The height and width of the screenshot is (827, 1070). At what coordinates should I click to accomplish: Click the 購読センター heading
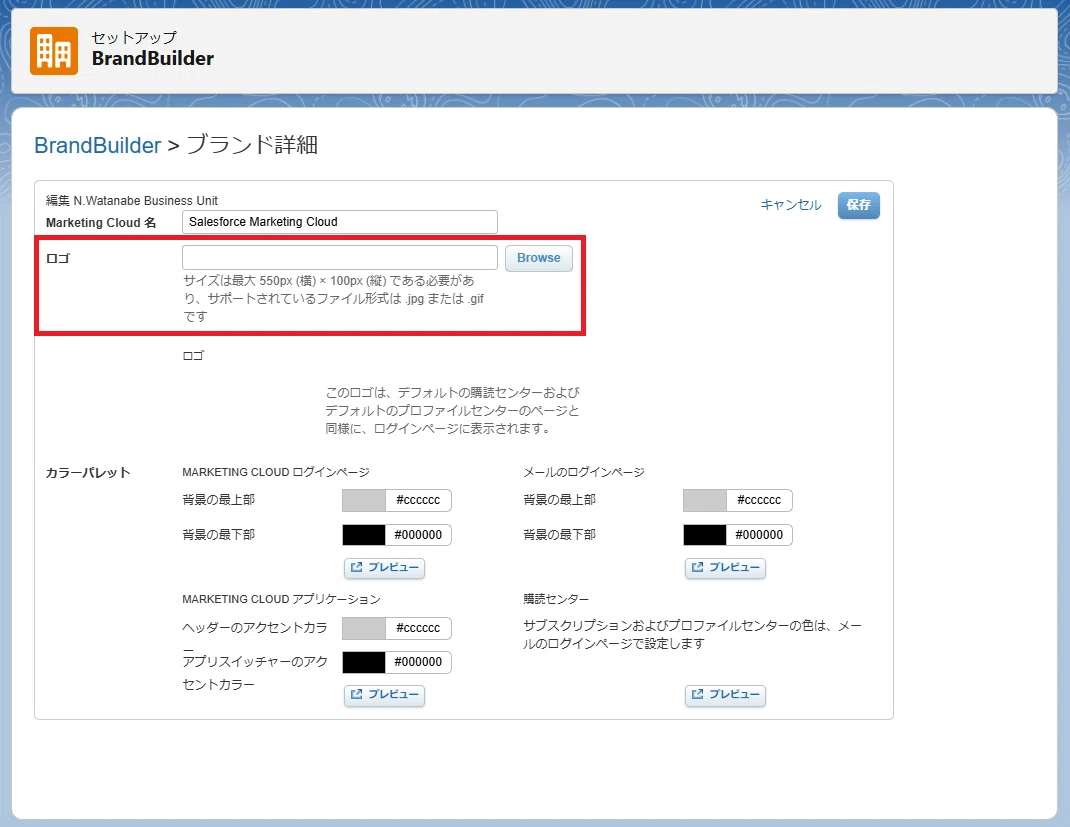[x=556, y=599]
